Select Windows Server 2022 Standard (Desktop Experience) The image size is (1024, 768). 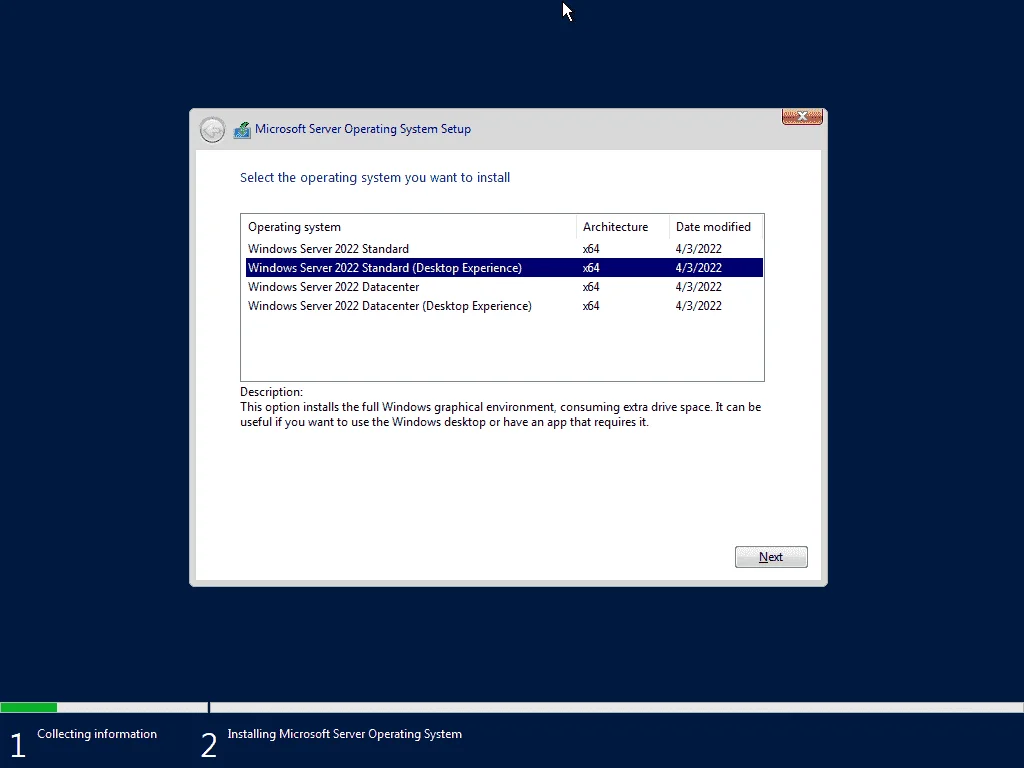tap(504, 268)
